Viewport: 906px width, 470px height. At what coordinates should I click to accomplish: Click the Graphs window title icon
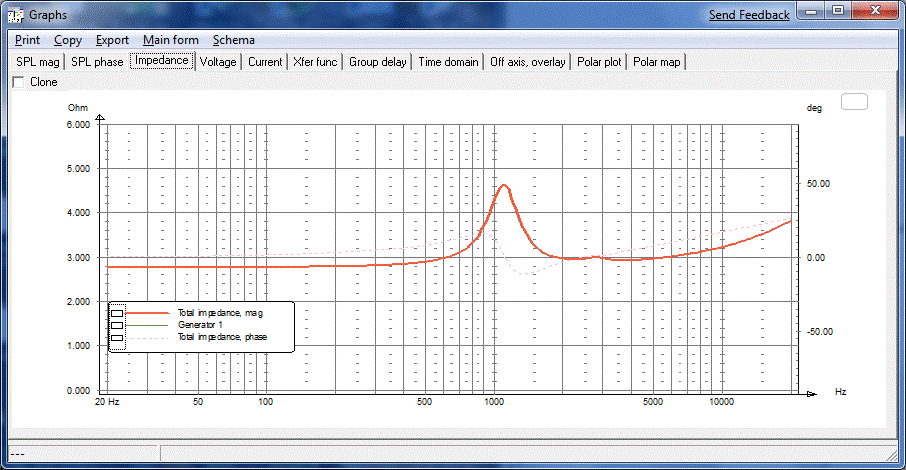click(x=15, y=15)
